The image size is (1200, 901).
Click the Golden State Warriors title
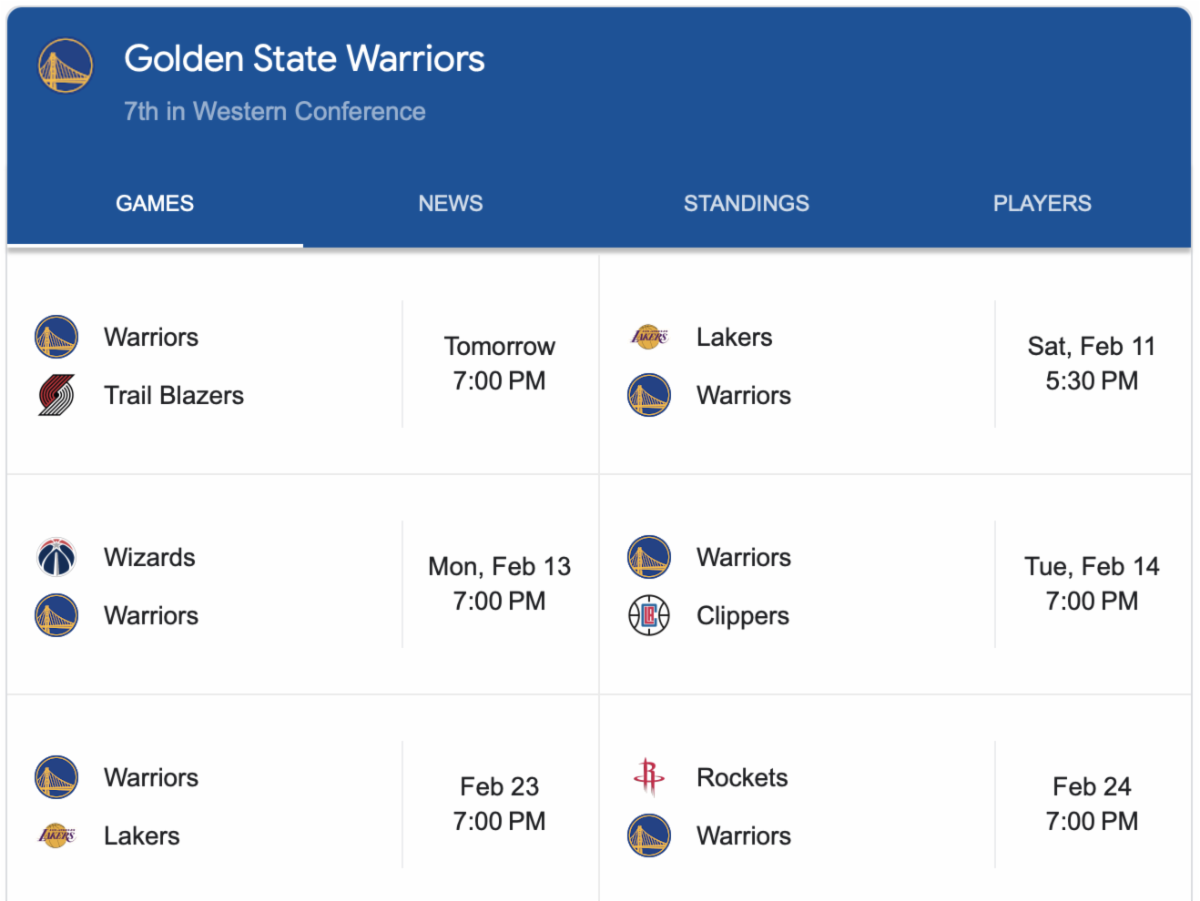click(304, 59)
